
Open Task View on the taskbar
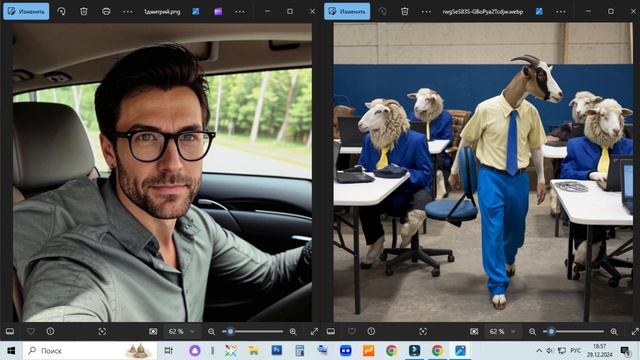pos(168,351)
